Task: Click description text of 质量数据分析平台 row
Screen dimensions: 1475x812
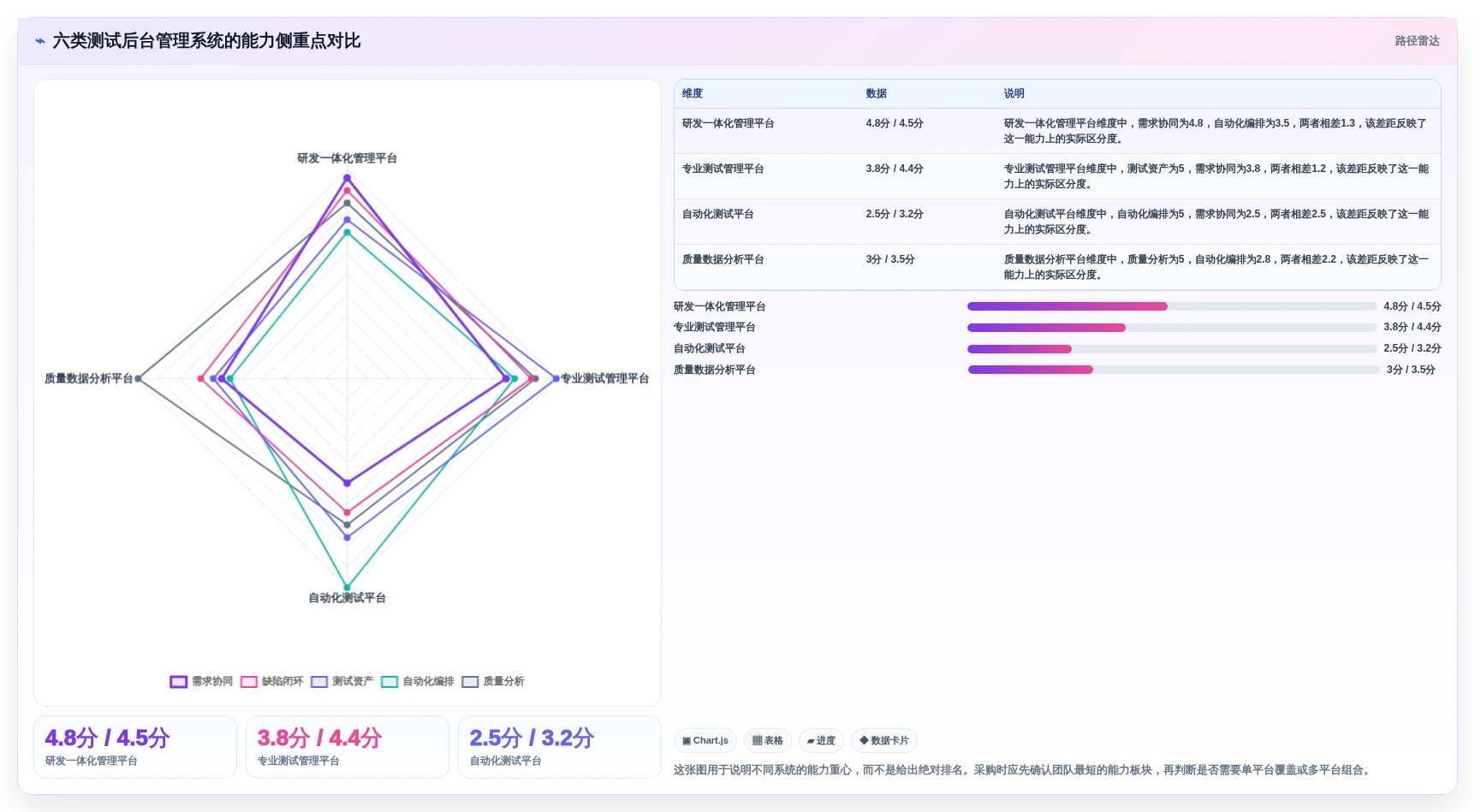Action: pyautogui.click(x=1216, y=267)
